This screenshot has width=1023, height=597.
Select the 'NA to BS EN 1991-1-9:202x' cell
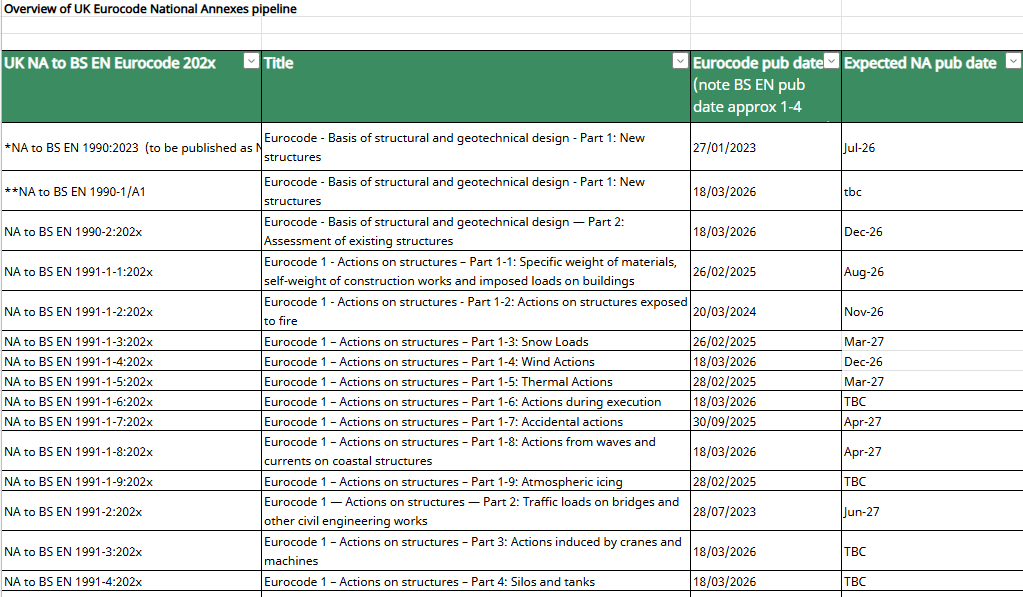(x=131, y=481)
